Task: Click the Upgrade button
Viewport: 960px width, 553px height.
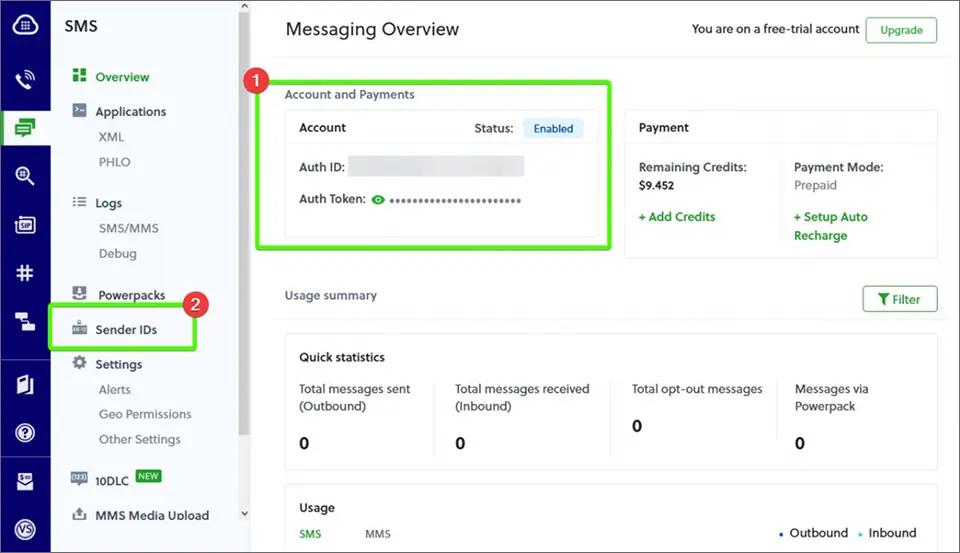Action: tap(901, 30)
